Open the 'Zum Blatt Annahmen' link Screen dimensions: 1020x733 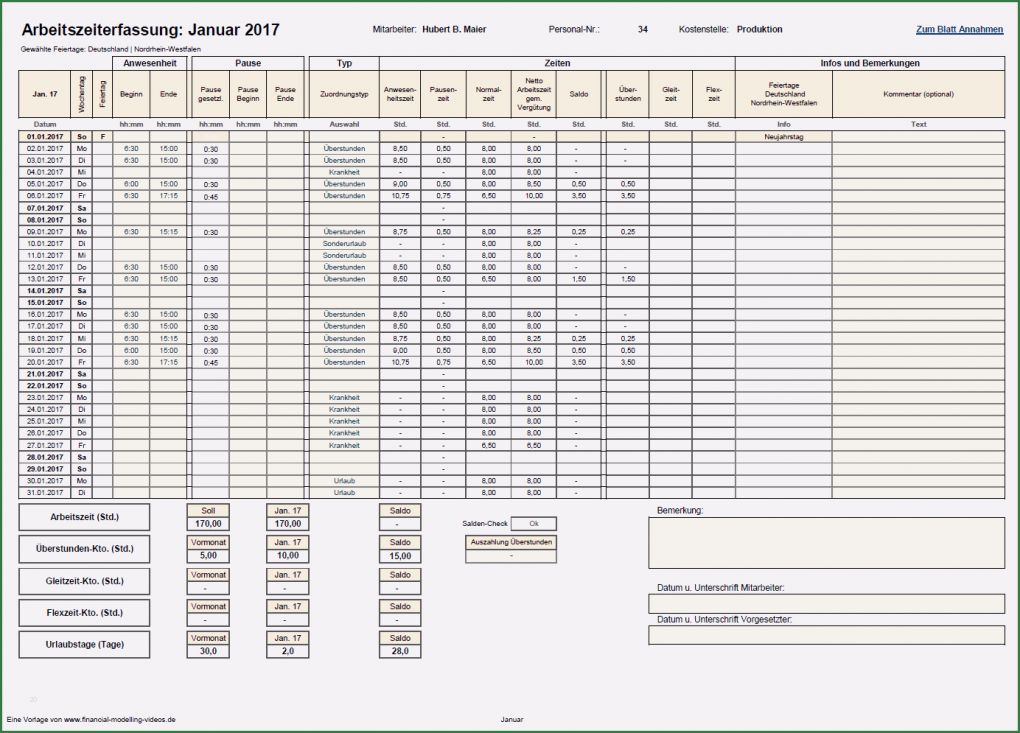click(959, 30)
